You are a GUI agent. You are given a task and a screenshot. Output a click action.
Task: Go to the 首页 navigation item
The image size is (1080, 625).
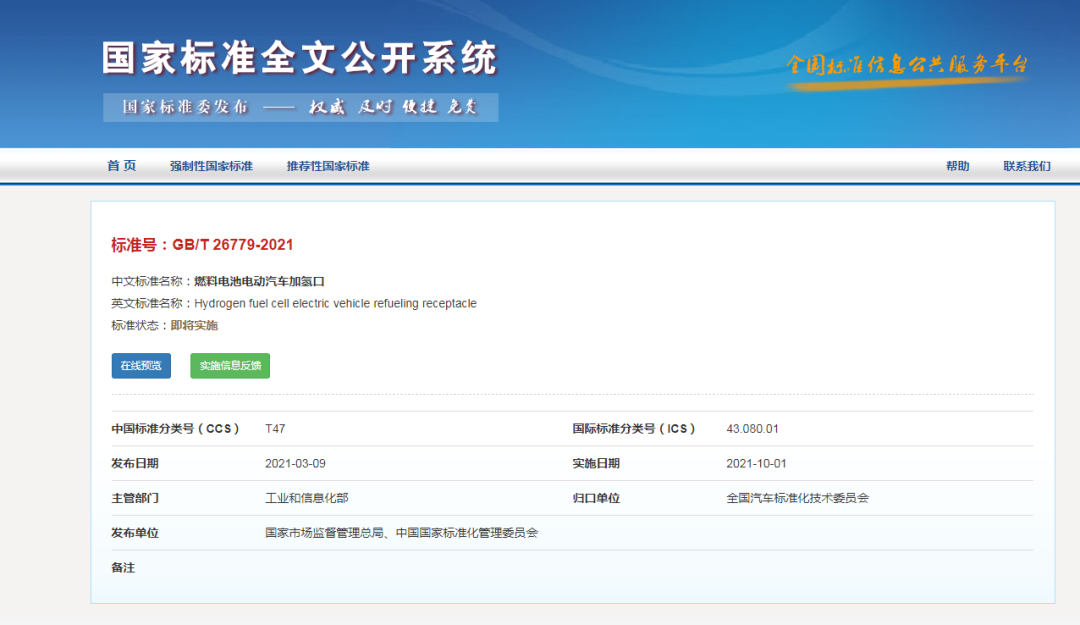click(122, 166)
